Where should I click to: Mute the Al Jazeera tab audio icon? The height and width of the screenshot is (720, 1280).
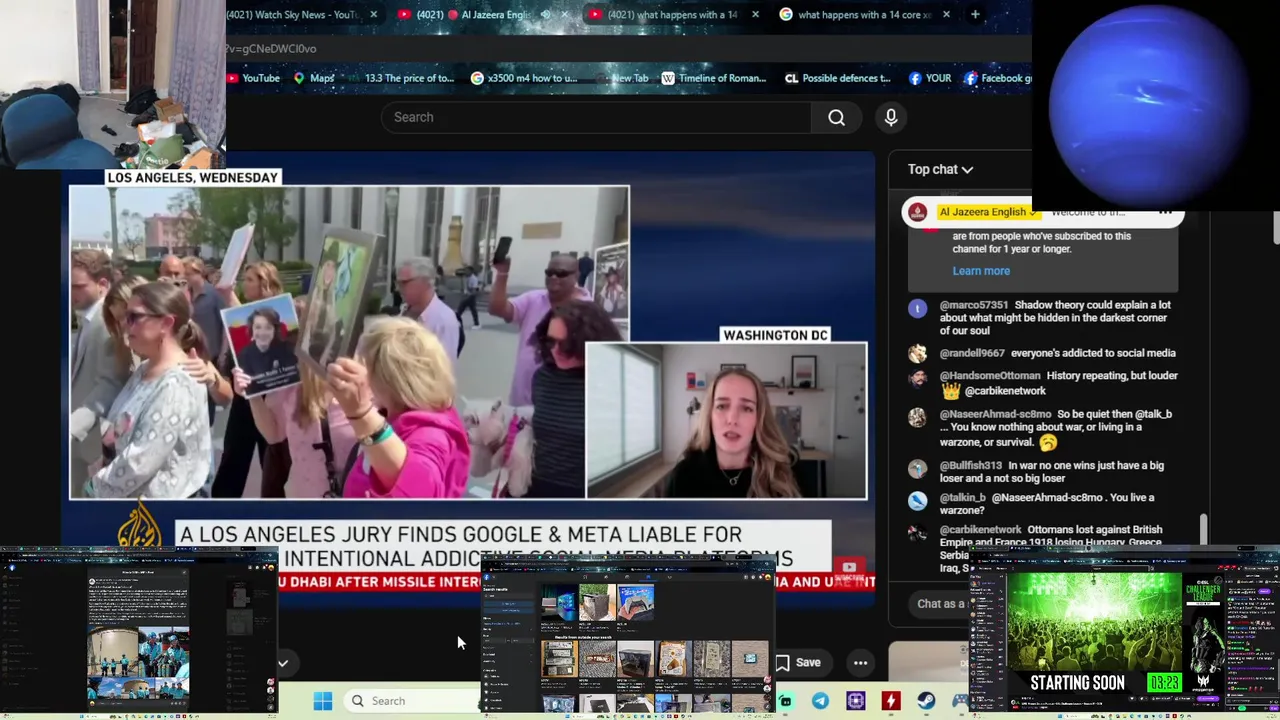(x=546, y=15)
